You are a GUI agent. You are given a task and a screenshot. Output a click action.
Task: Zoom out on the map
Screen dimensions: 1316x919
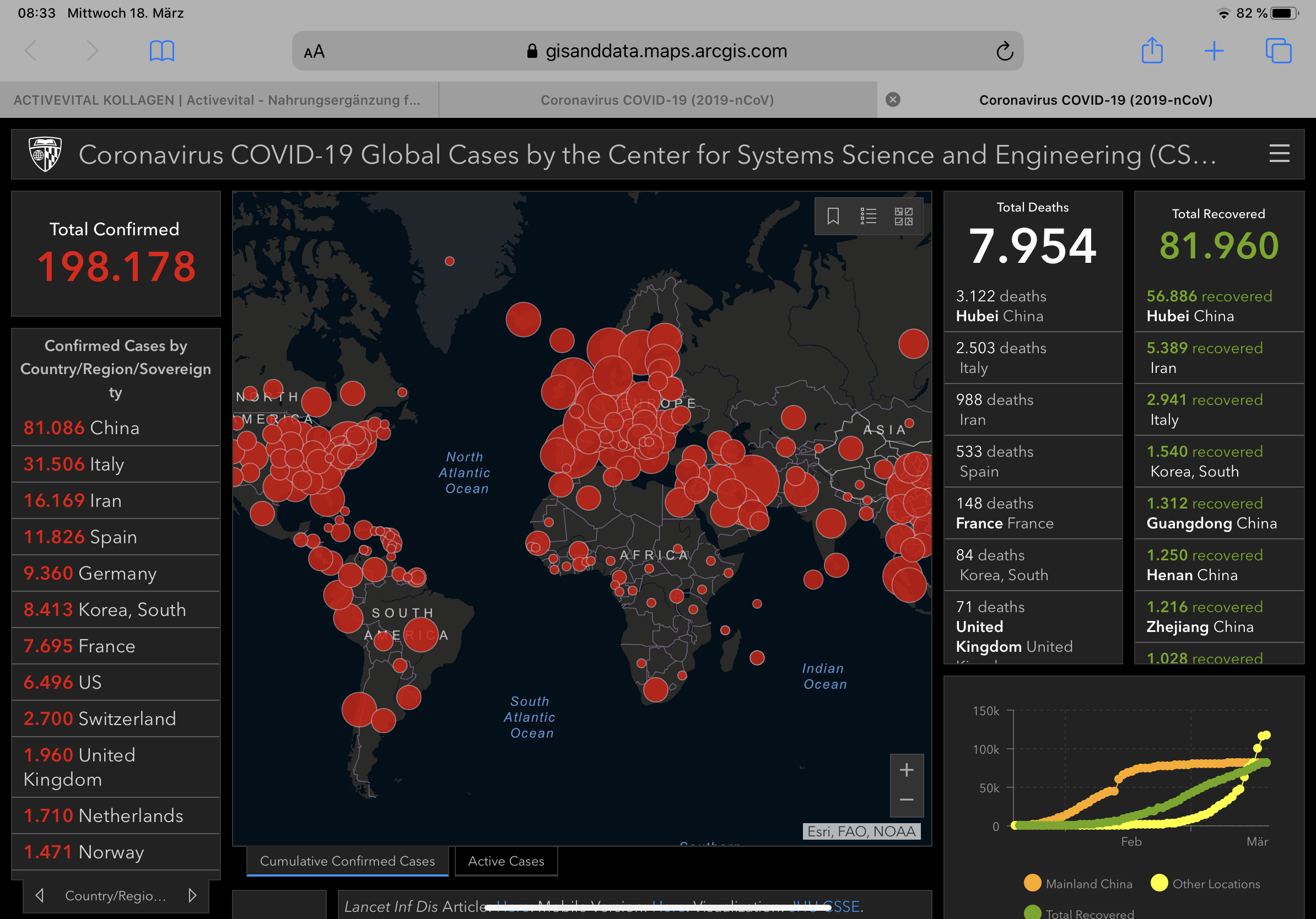point(906,801)
